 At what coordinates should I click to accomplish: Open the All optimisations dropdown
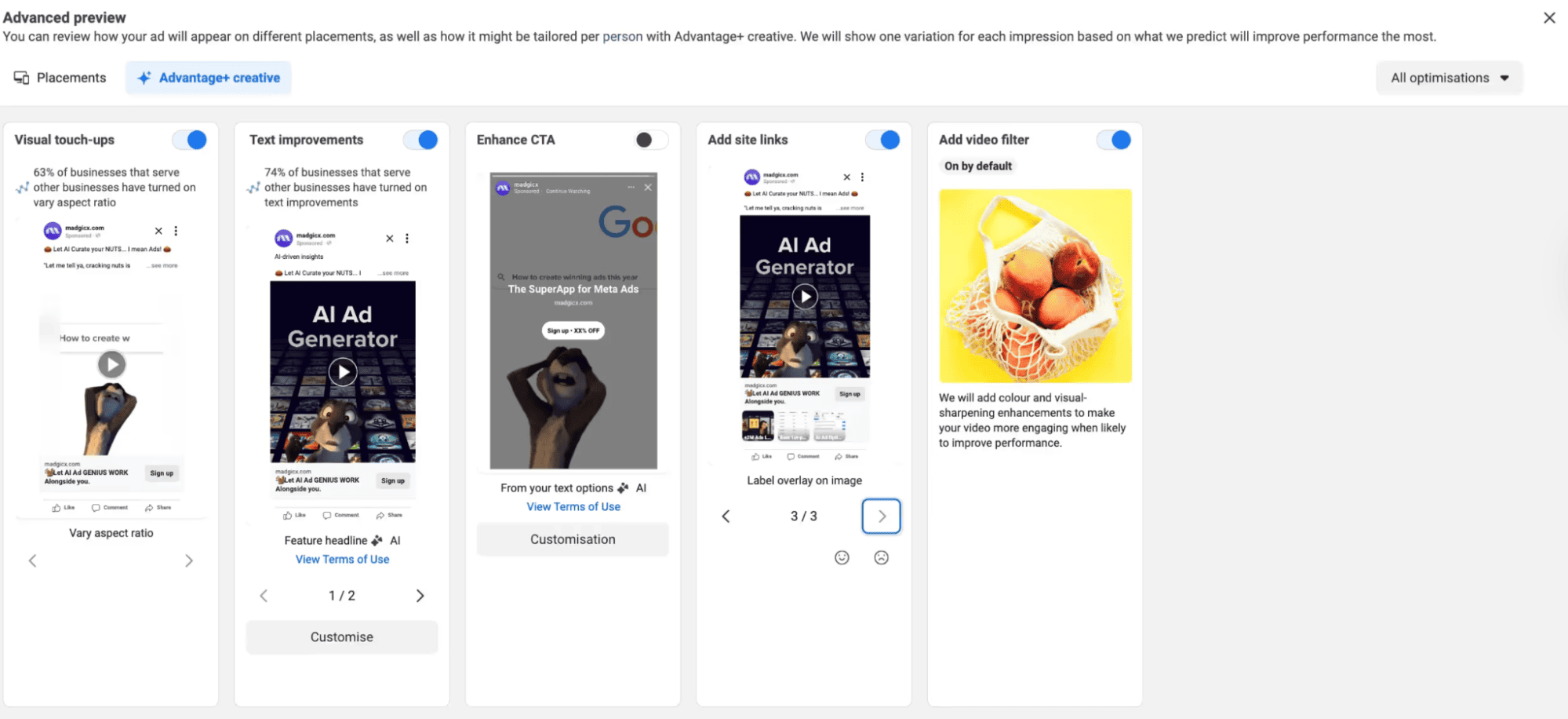1449,78
